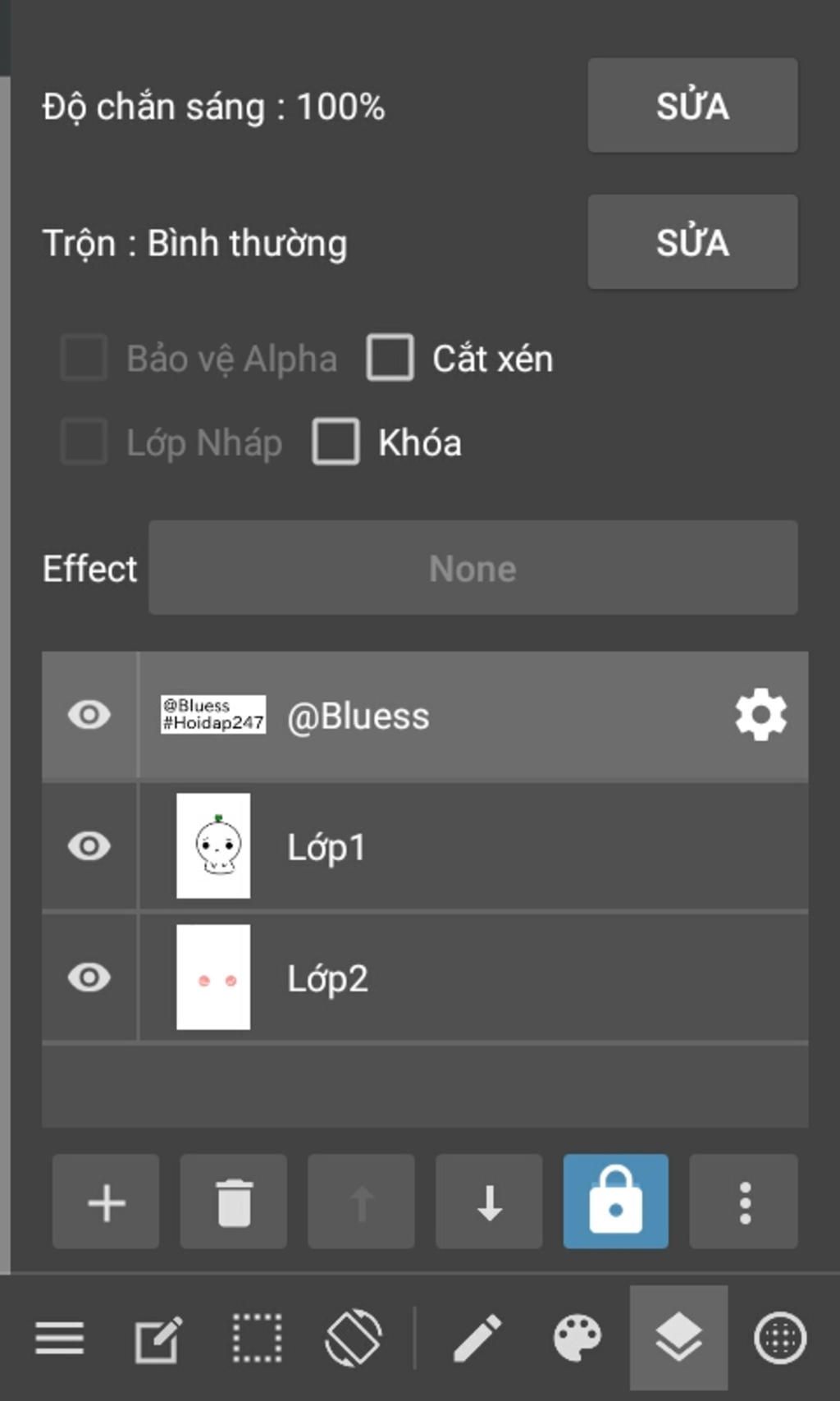
Task: Select the Lớp1 layer thumbnail
Action: [213, 846]
